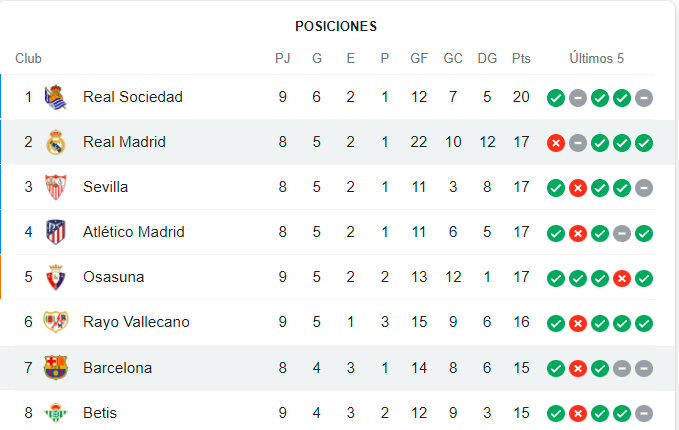This screenshot has width=679, height=430.
Task: Click the Barcelona club crest
Action: 56,368
